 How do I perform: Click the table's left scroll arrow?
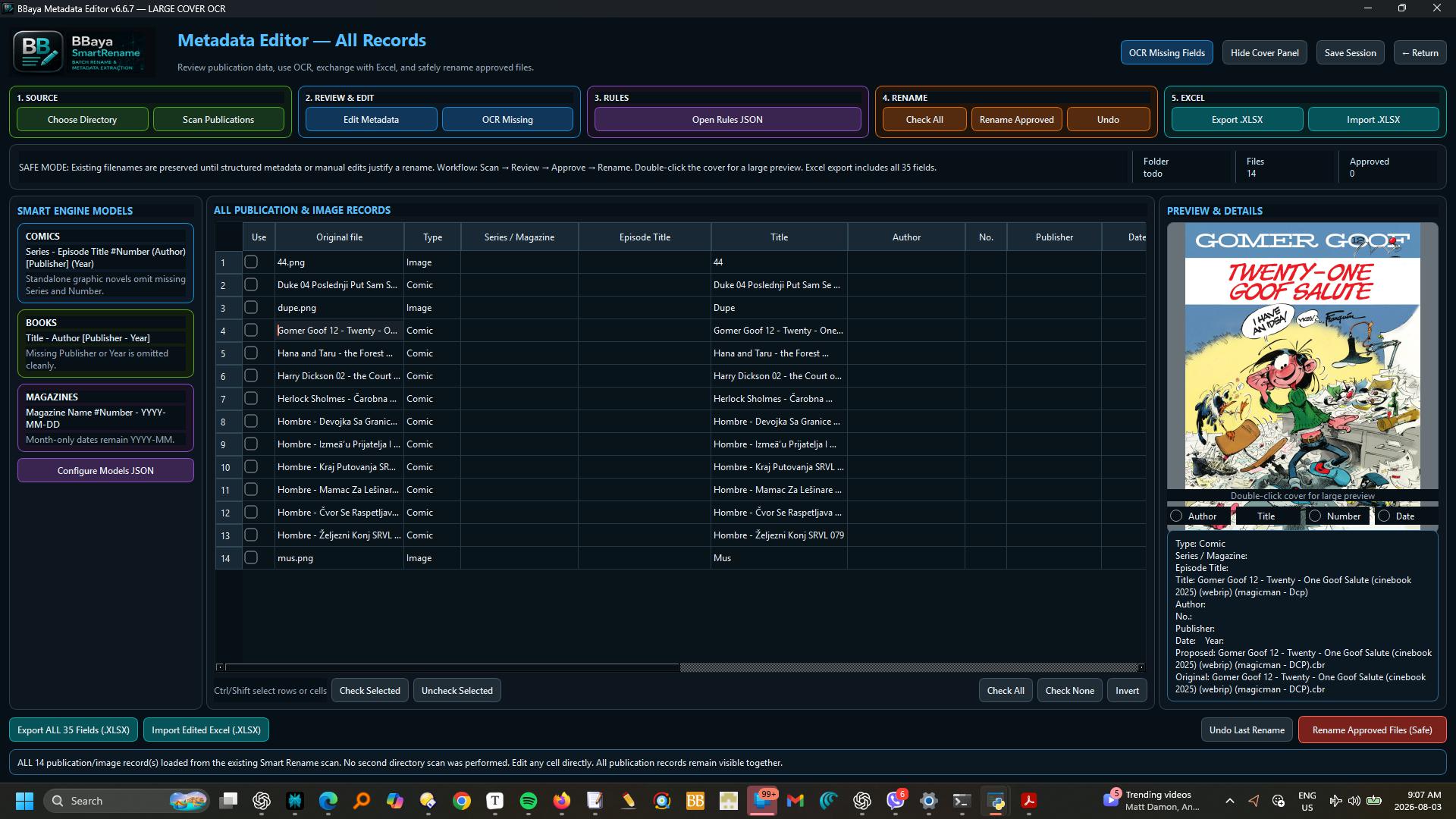click(220, 667)
